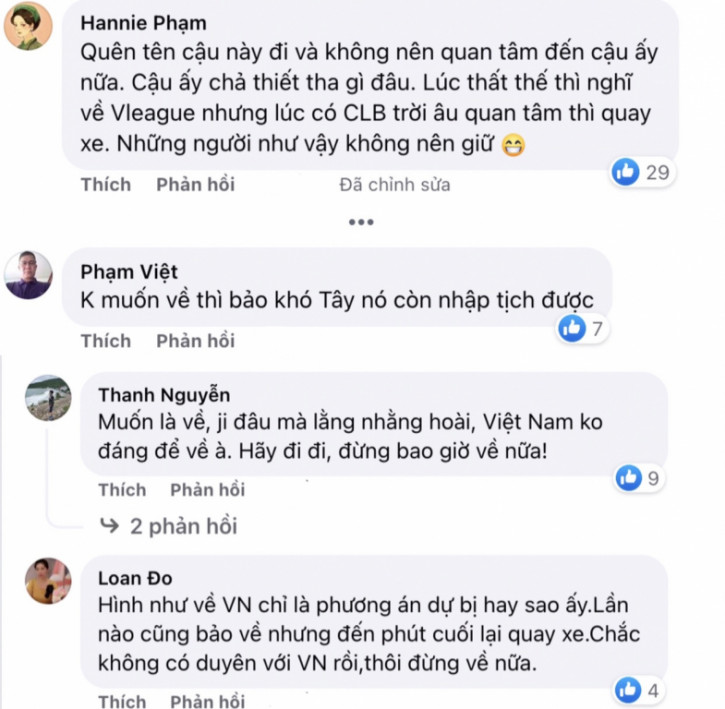Like Hannie Phạm's comment with Thích

click(106, 185)
